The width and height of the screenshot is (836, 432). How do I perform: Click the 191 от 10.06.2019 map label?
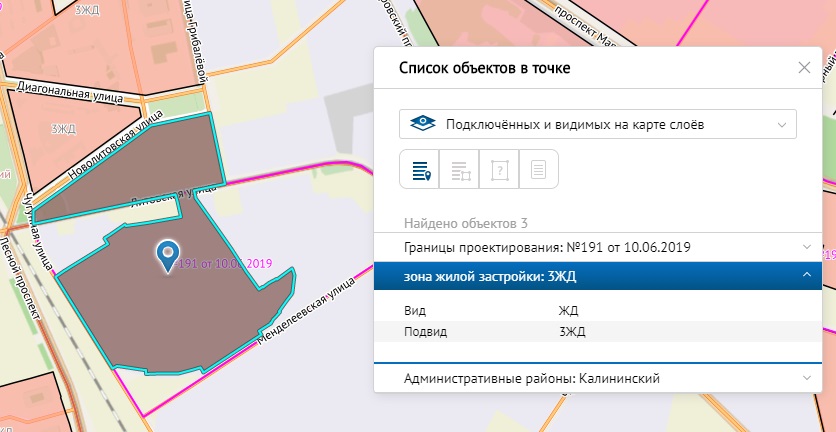226,264
